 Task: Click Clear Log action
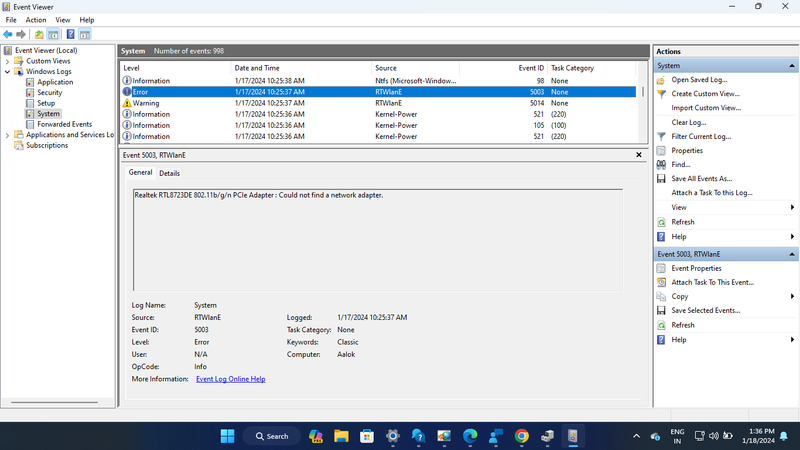[689, 122]
